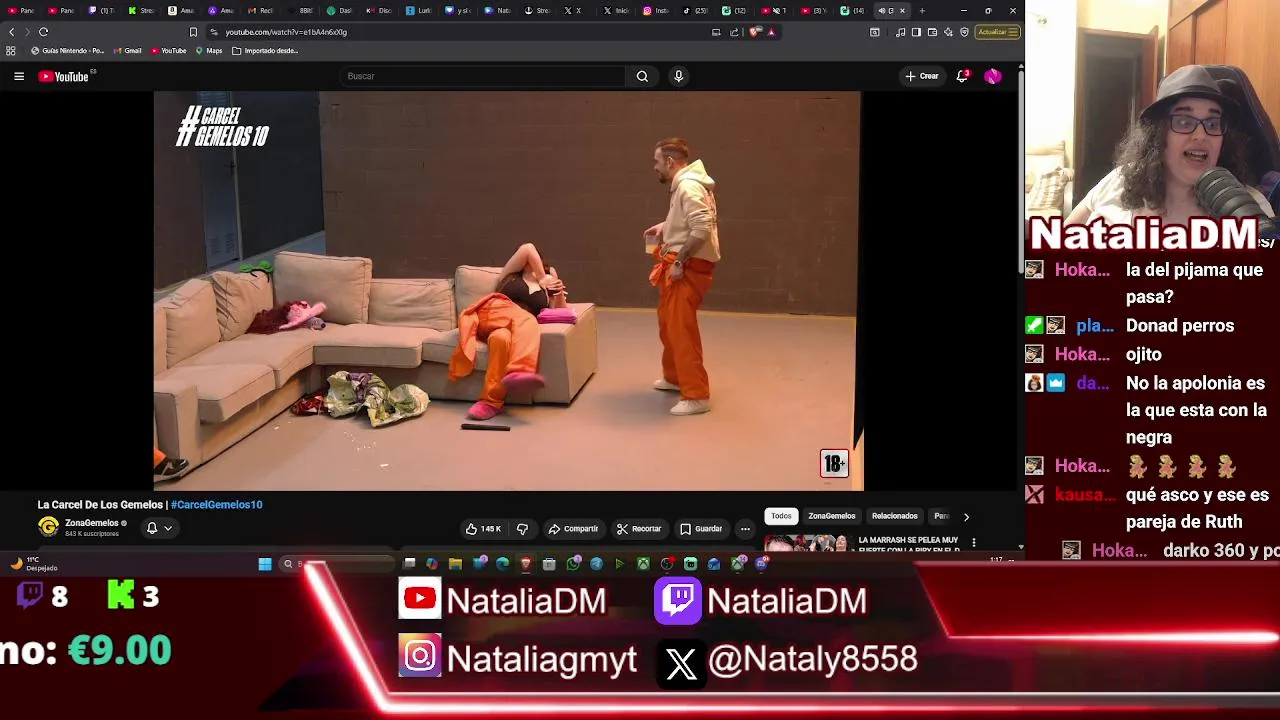Open the YouTube account avatar menu
The width and height of the screenshot is (1280, 720).
(x=993, y=76)
